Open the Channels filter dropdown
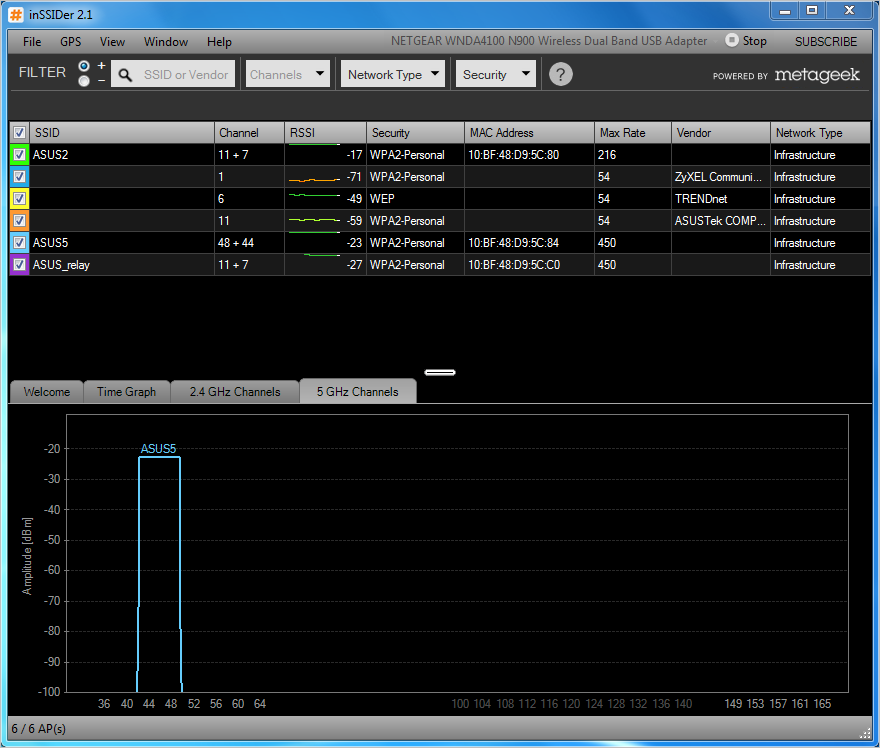The image size is (880, 748). pos(288,74)
